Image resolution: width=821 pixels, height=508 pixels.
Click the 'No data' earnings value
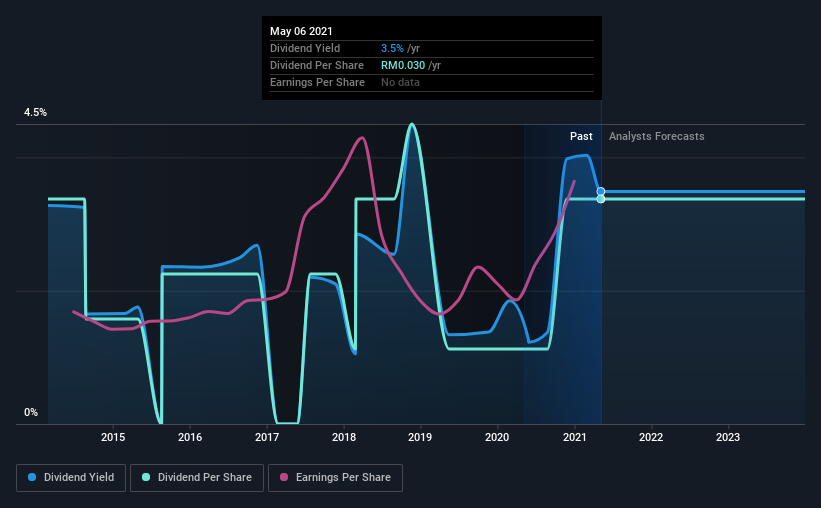[x=401, y=82]
